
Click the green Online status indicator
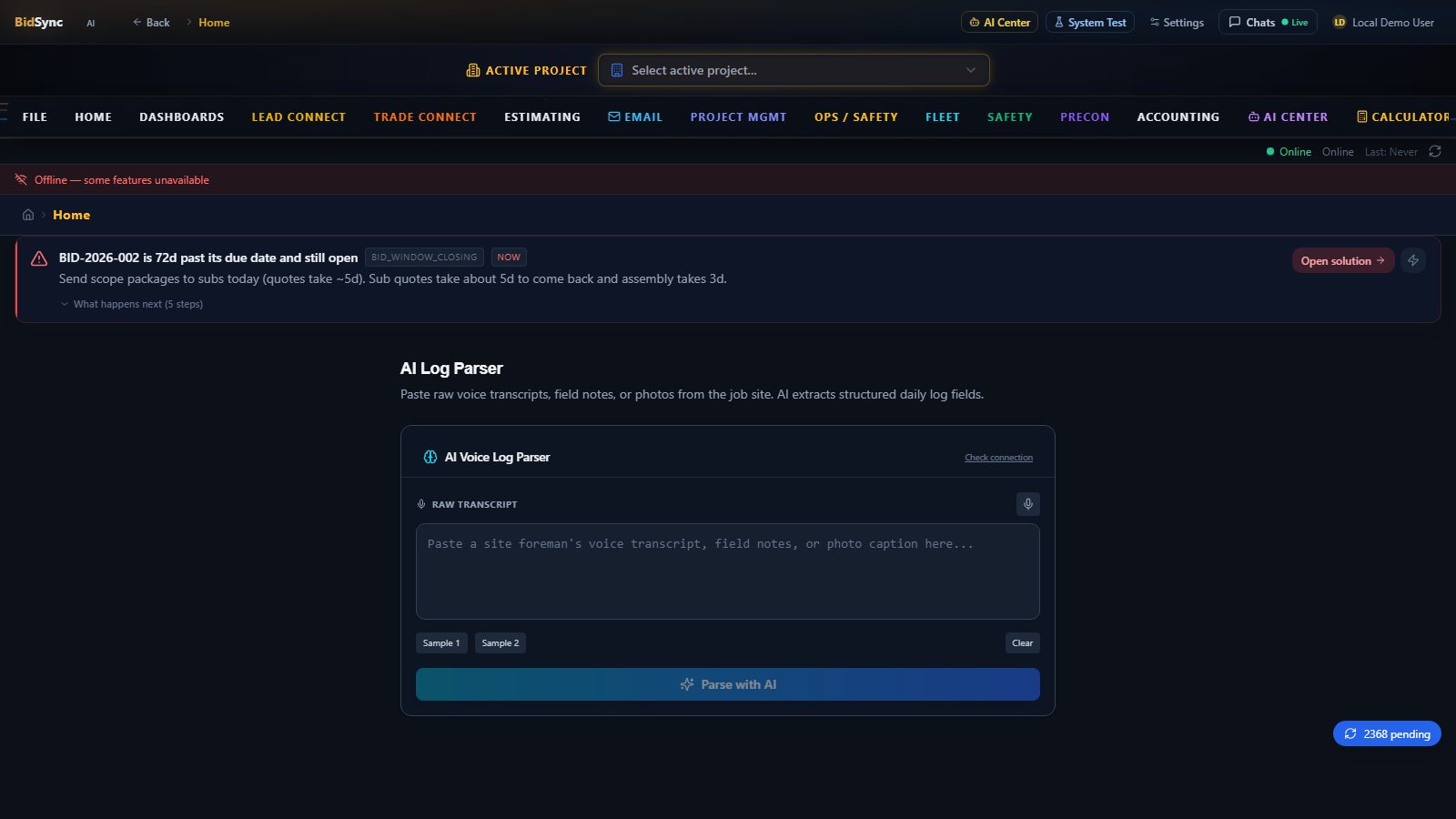(x=1289, y=151)
